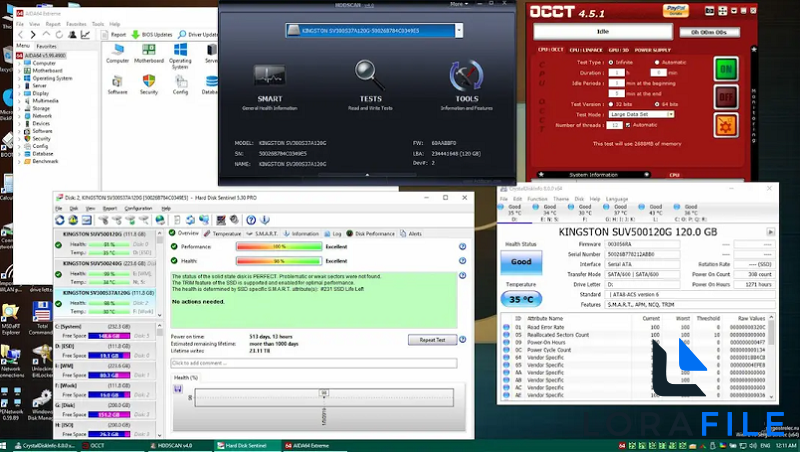Viewport: 800px width, 452px height.
Task: Expand the Computer node in AIDA64 tree
Action: 20,63
